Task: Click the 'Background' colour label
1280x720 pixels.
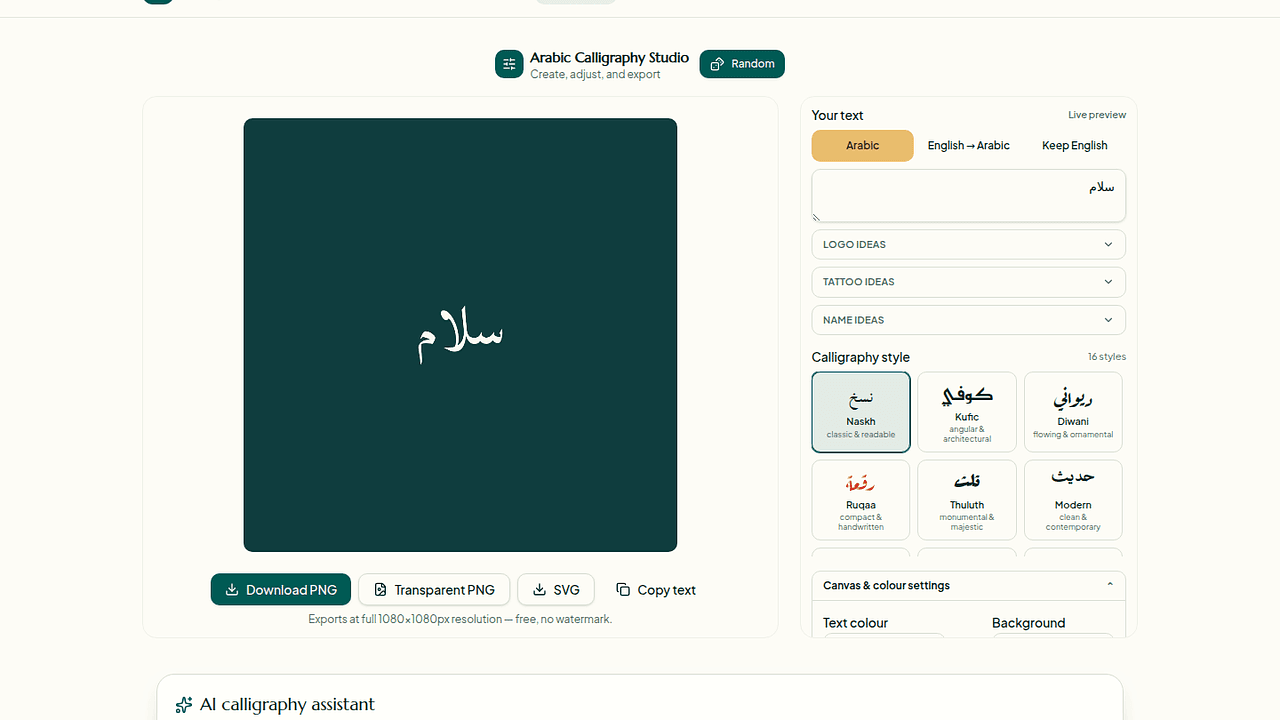Action: point(1028,623)
